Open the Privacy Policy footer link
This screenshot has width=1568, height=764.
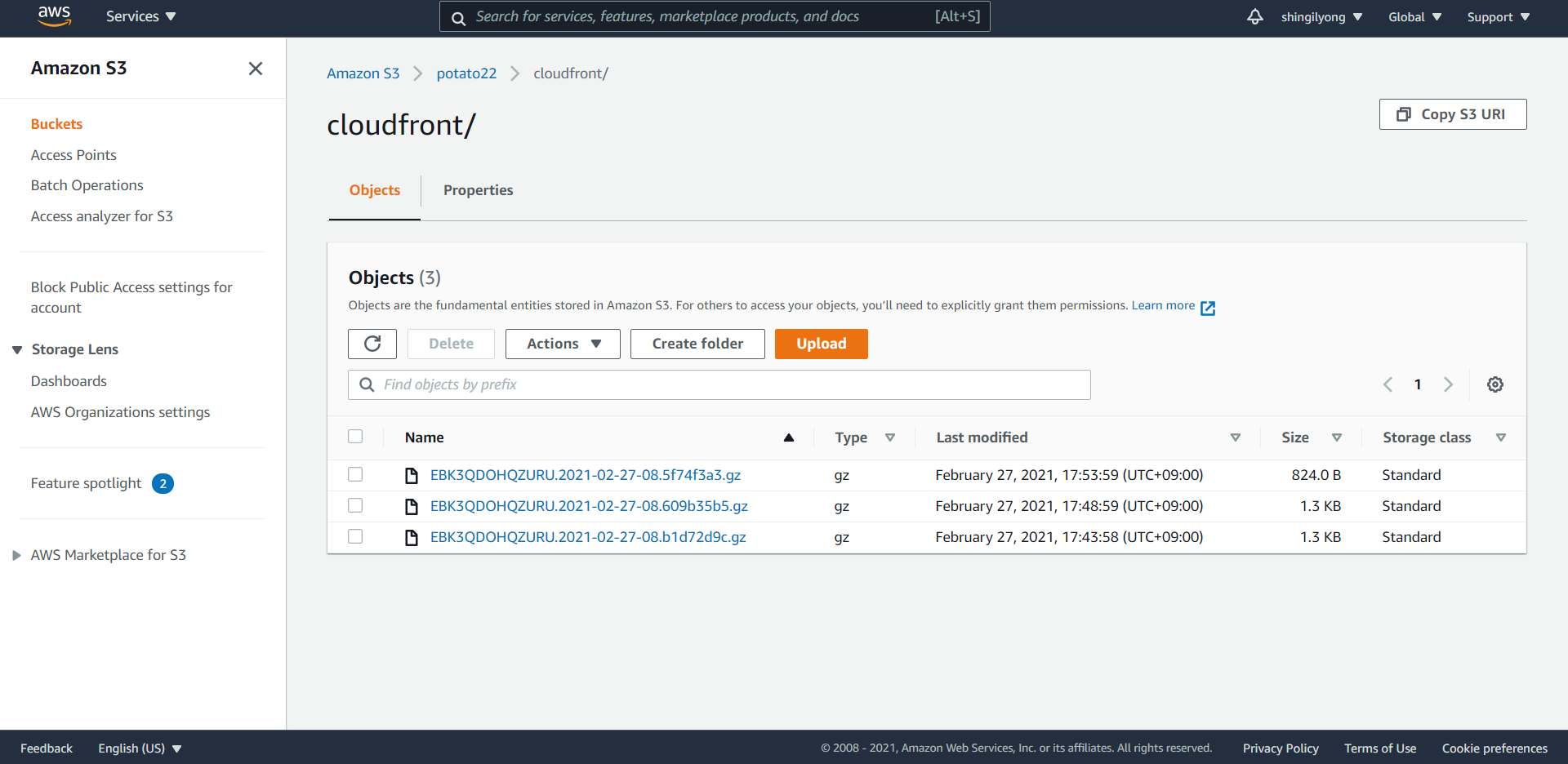(1281, 748)
